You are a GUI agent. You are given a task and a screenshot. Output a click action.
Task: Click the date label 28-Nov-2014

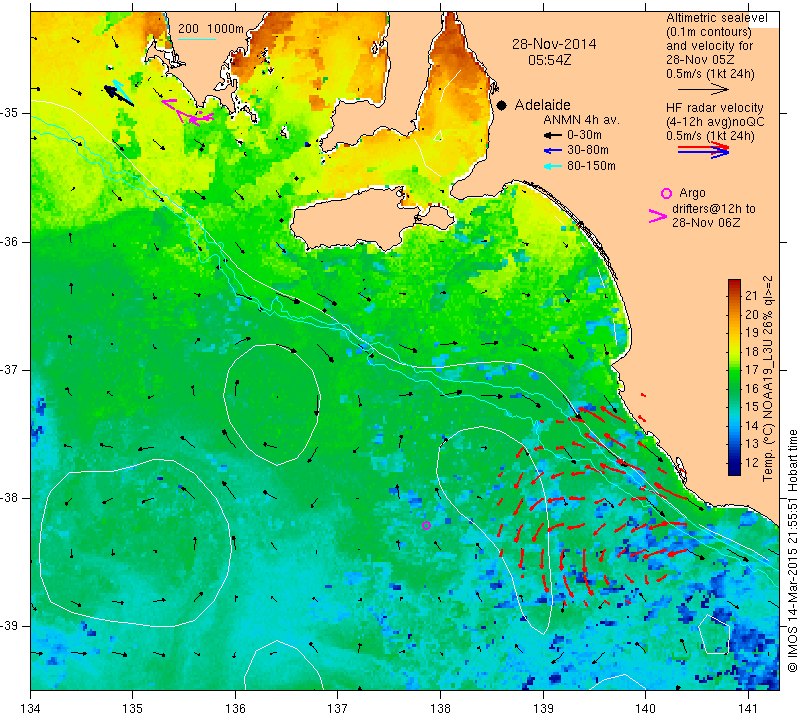click(554, 44)
